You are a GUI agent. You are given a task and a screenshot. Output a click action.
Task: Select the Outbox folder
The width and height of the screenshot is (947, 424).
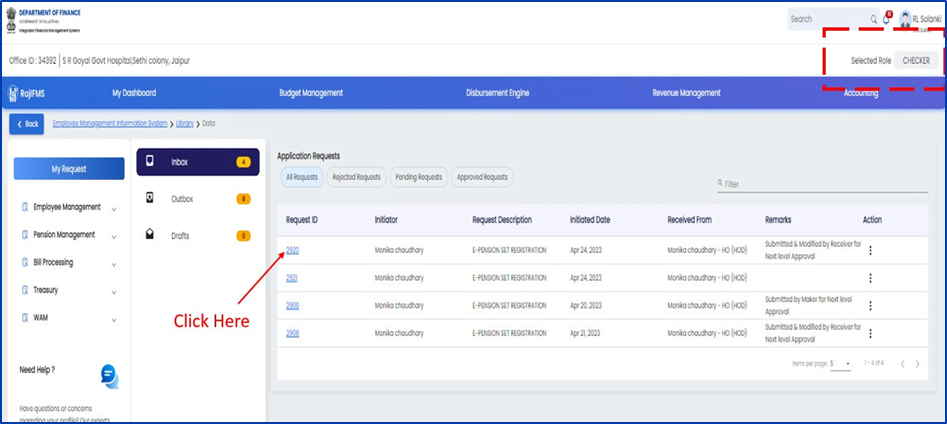(x=198, y=199)
